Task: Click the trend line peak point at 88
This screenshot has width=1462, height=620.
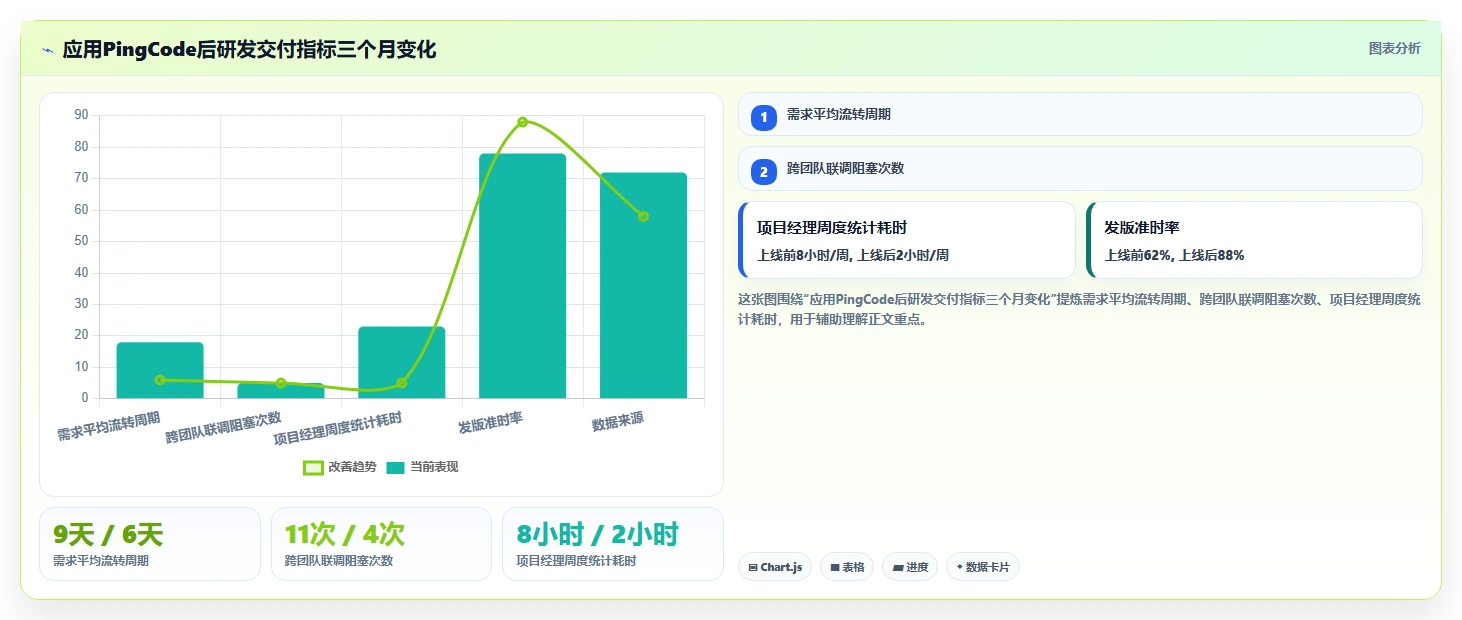Action: tap(522, 122)
